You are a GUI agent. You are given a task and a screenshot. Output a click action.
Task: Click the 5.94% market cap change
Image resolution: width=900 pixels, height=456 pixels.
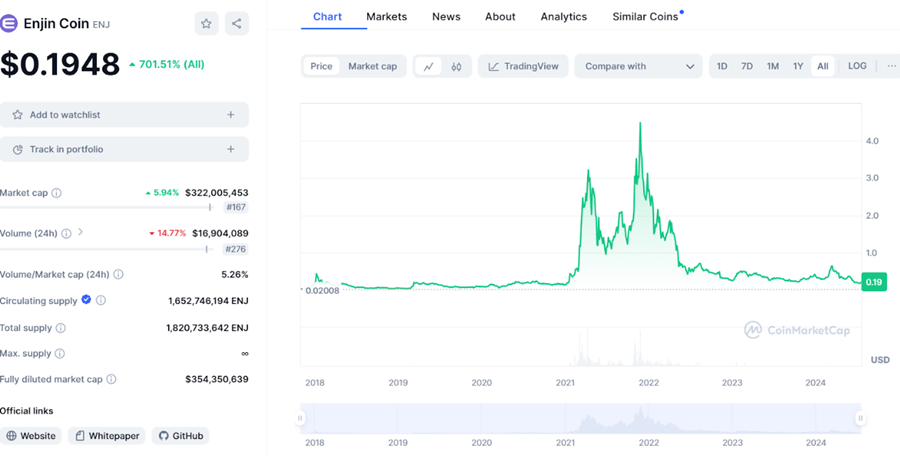(162, 193)
